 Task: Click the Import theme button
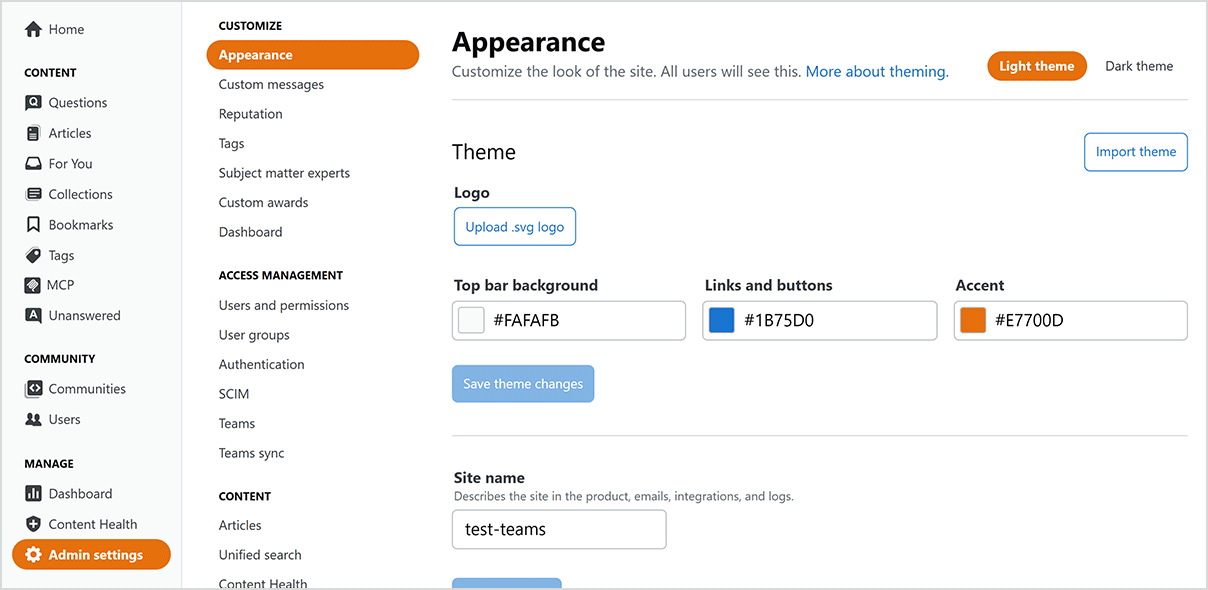(1135, 152)
